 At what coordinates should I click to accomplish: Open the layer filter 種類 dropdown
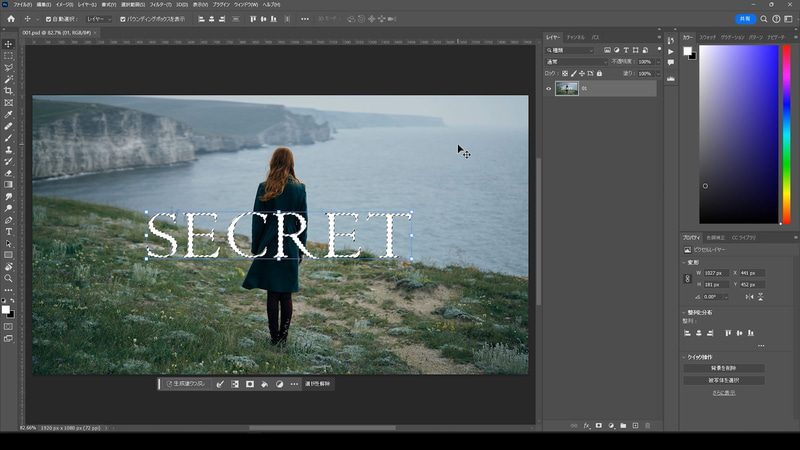click(570, 50)
